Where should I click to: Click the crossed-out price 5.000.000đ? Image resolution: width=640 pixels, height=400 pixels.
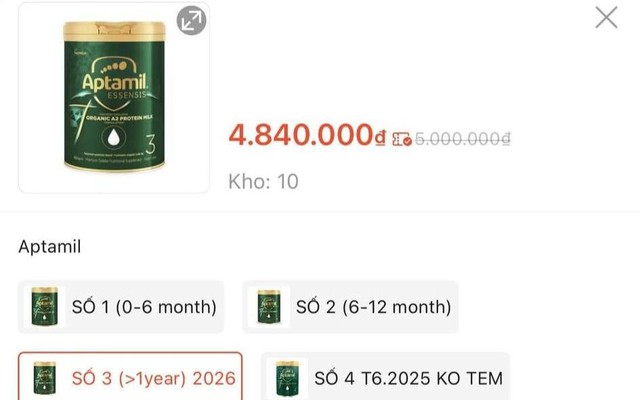pyautogui.click(x=463, y=139)
